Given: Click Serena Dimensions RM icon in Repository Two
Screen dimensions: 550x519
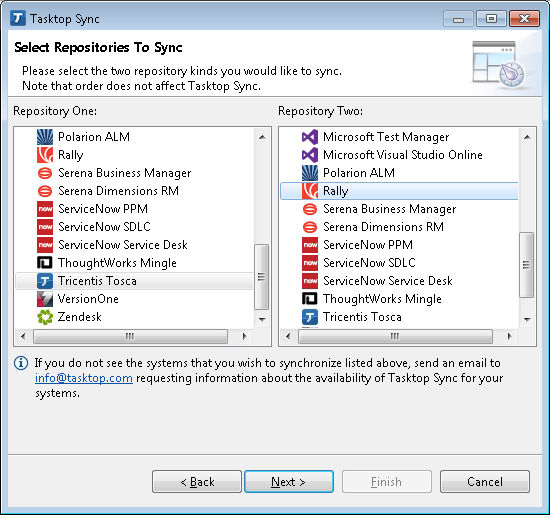Looking at the screenshot, I should (x=310, y=227).
